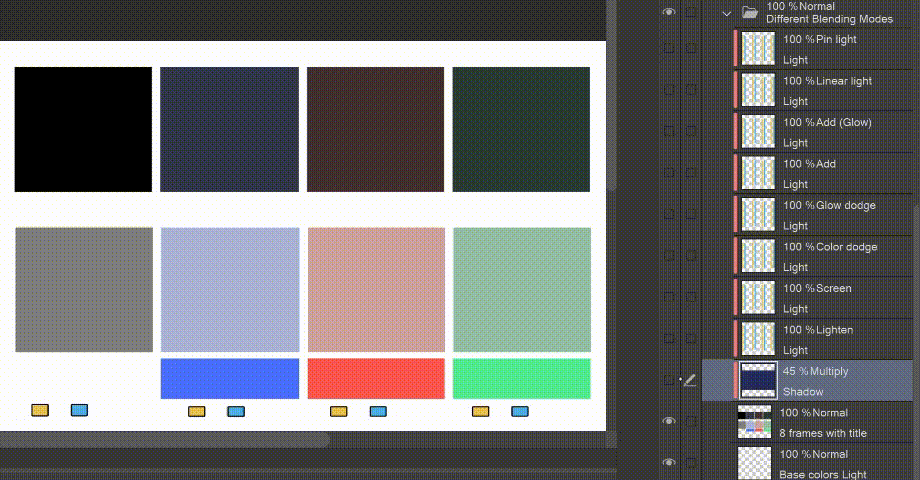Click the light lavender-blue square on canvas
Viewport: 920px width, 480px height.
(x=230, y=290)
